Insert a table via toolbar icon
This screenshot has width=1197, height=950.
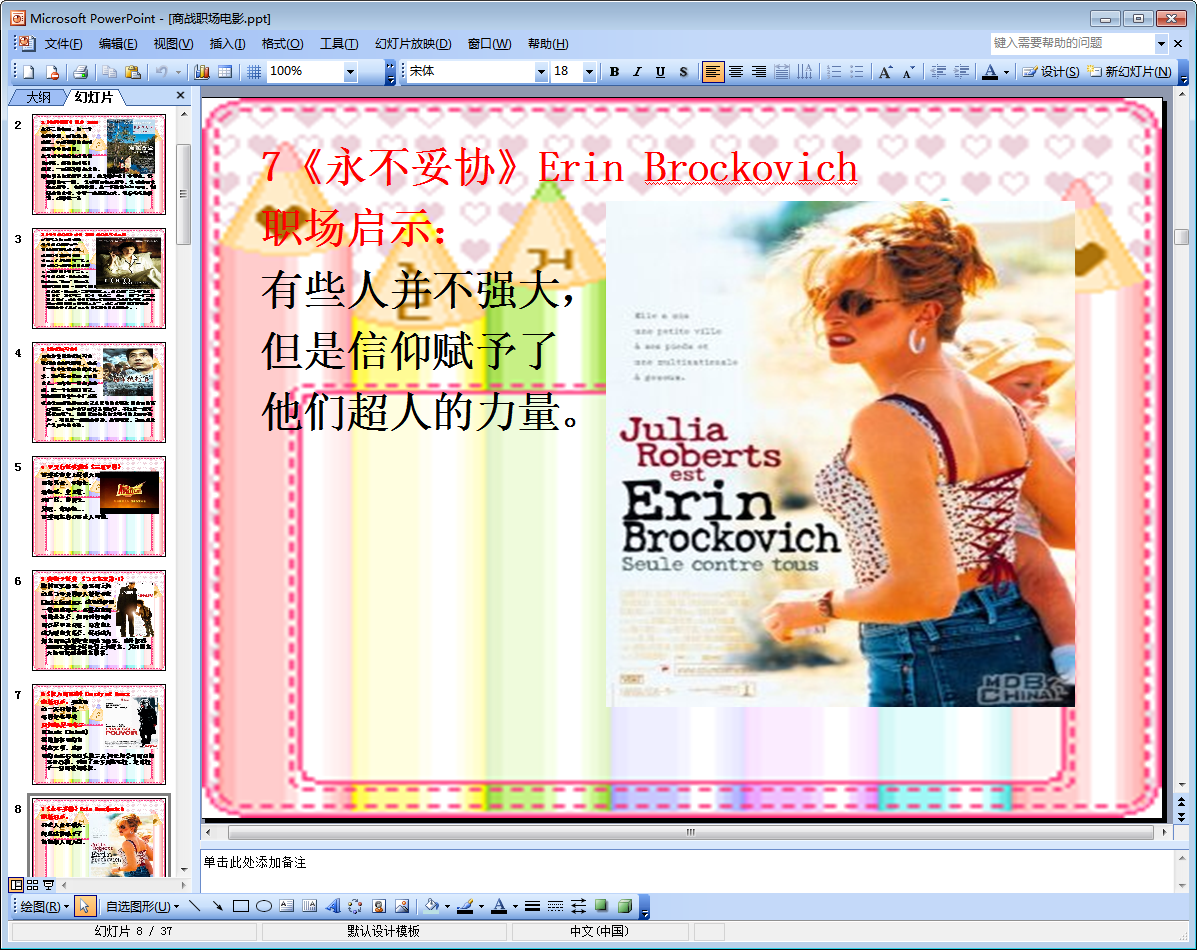[225, 72]
